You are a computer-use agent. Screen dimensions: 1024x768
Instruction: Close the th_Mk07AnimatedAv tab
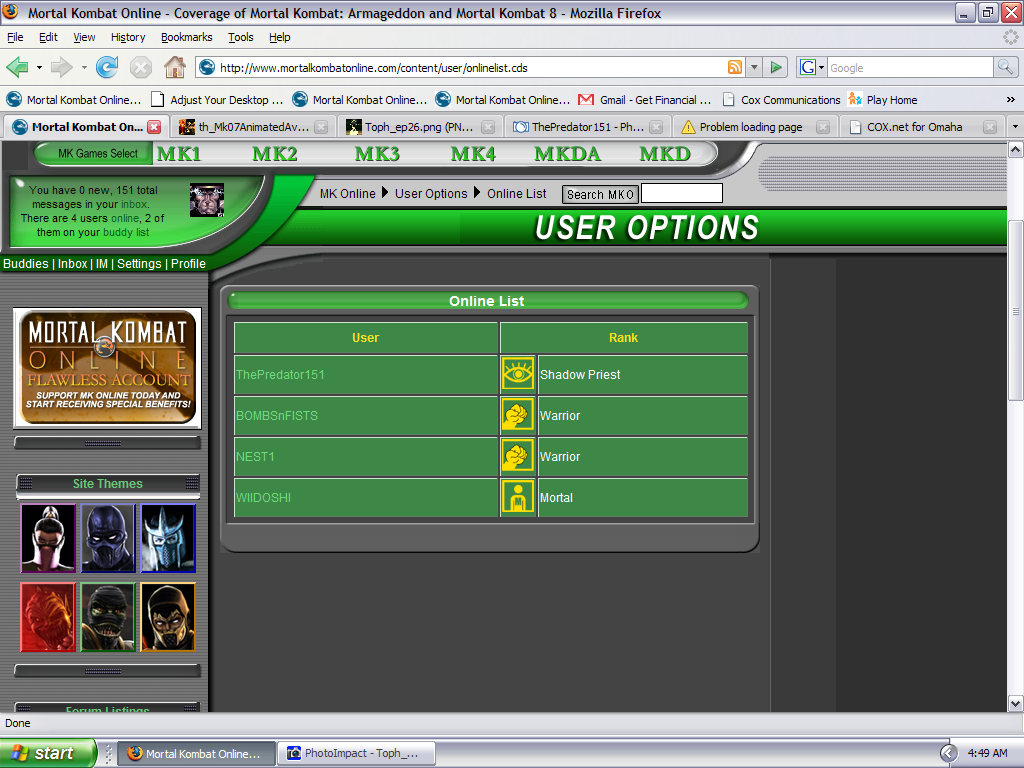coord(321,127)
